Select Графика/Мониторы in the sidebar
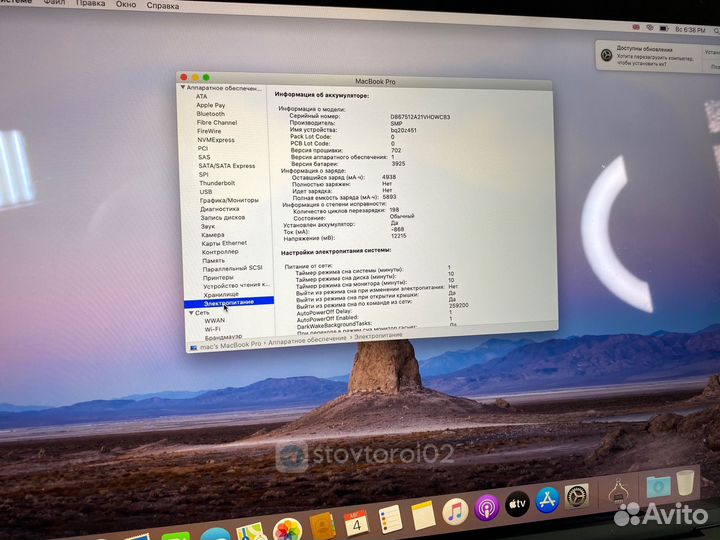 coord(229,200)
